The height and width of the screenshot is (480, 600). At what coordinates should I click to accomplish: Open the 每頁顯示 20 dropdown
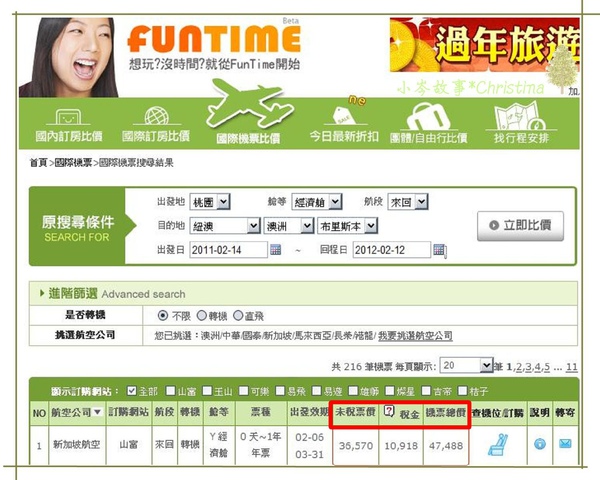pos(466,365)
